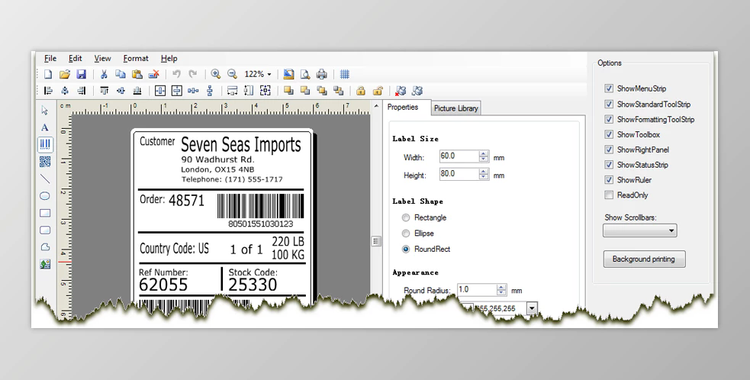Open the Show Scrollbars dropdown
This screenshot has width=750, height=380.
point(640,231)
